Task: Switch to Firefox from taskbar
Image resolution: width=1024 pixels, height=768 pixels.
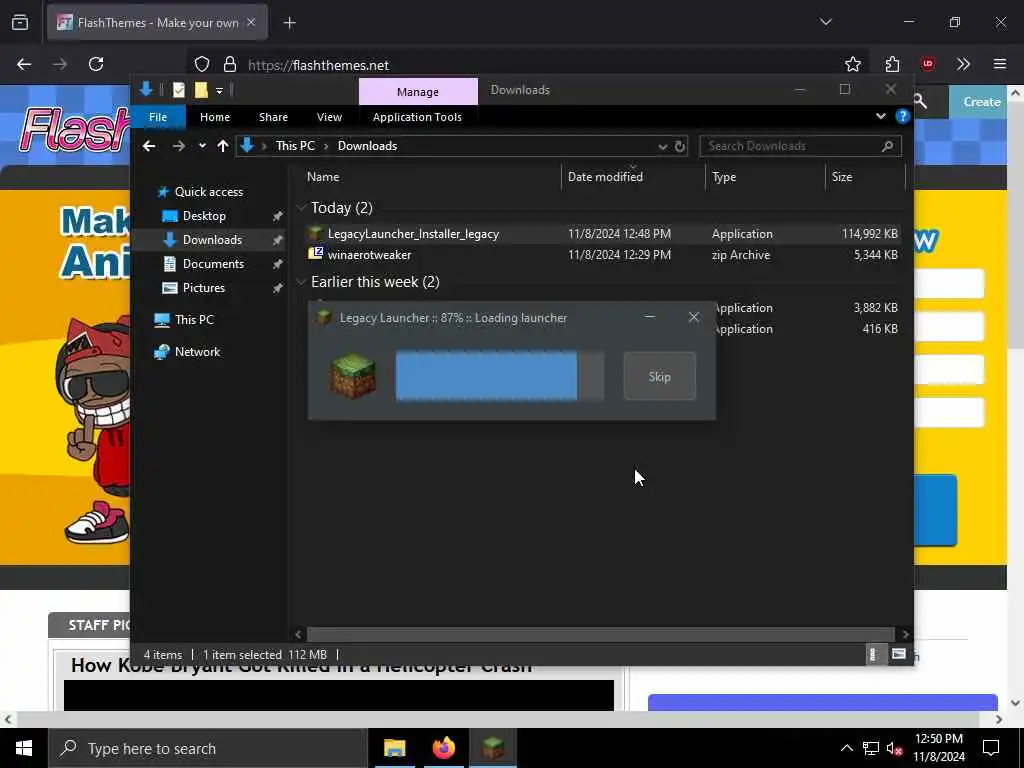Action: pos(443,748)
